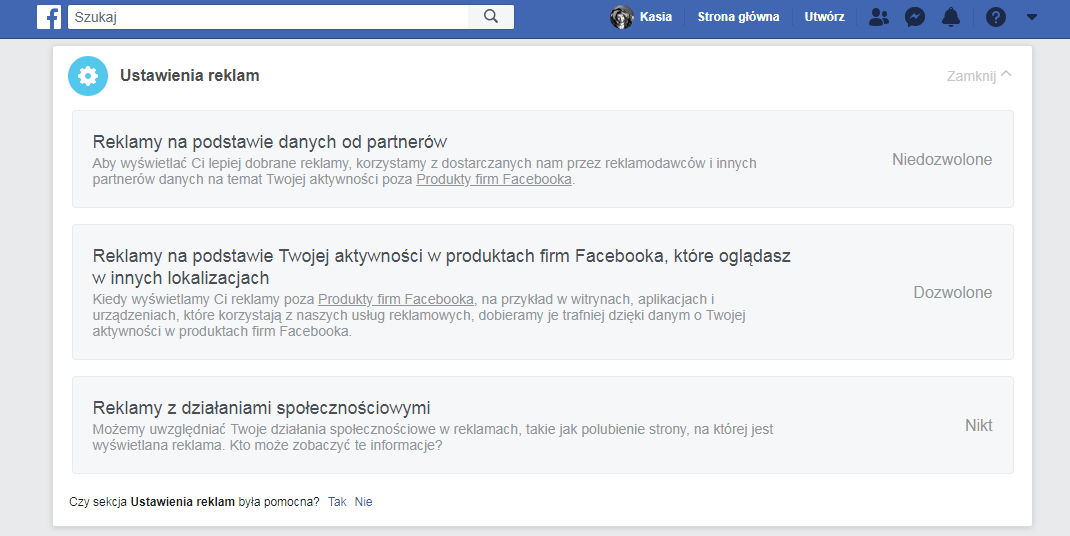Screen dimensions: 1070x536
Task: Open the help question mark icon
Action: point(996,17)
